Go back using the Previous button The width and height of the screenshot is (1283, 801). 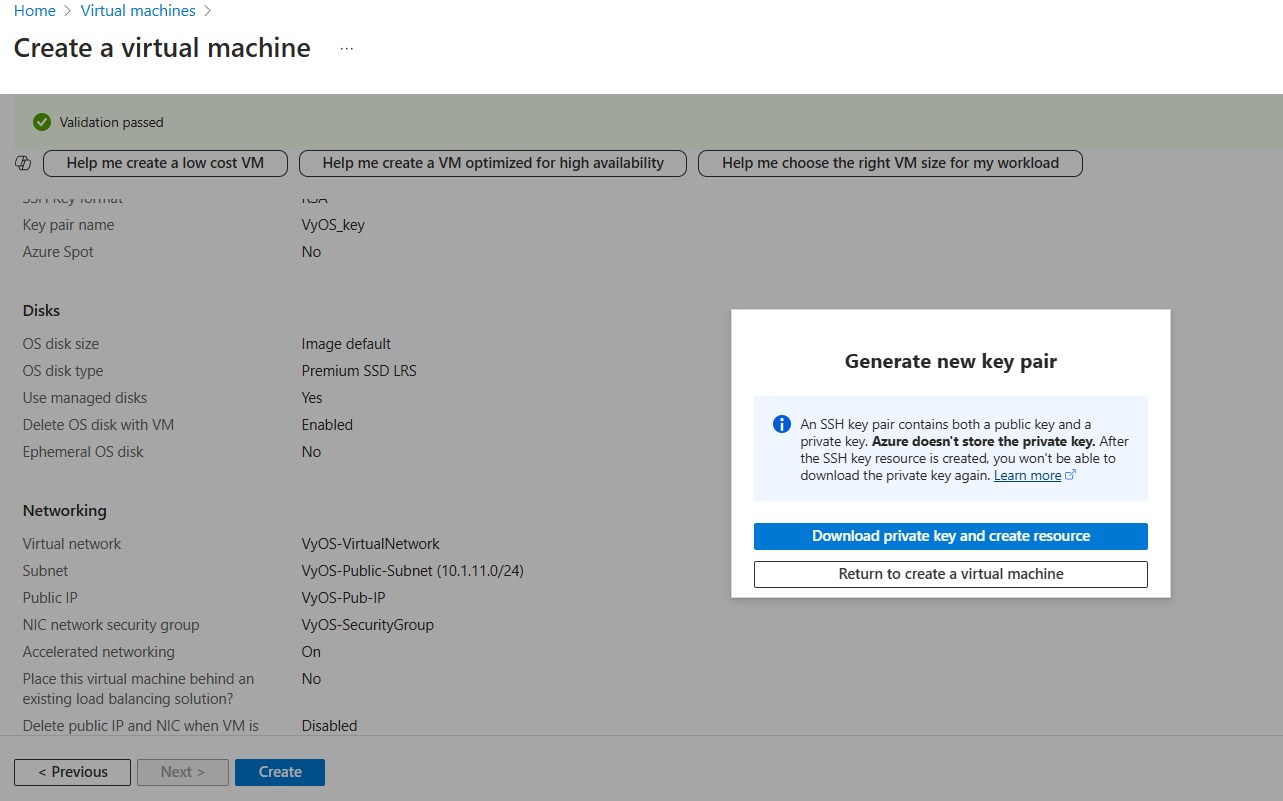(x=71, y=771)
